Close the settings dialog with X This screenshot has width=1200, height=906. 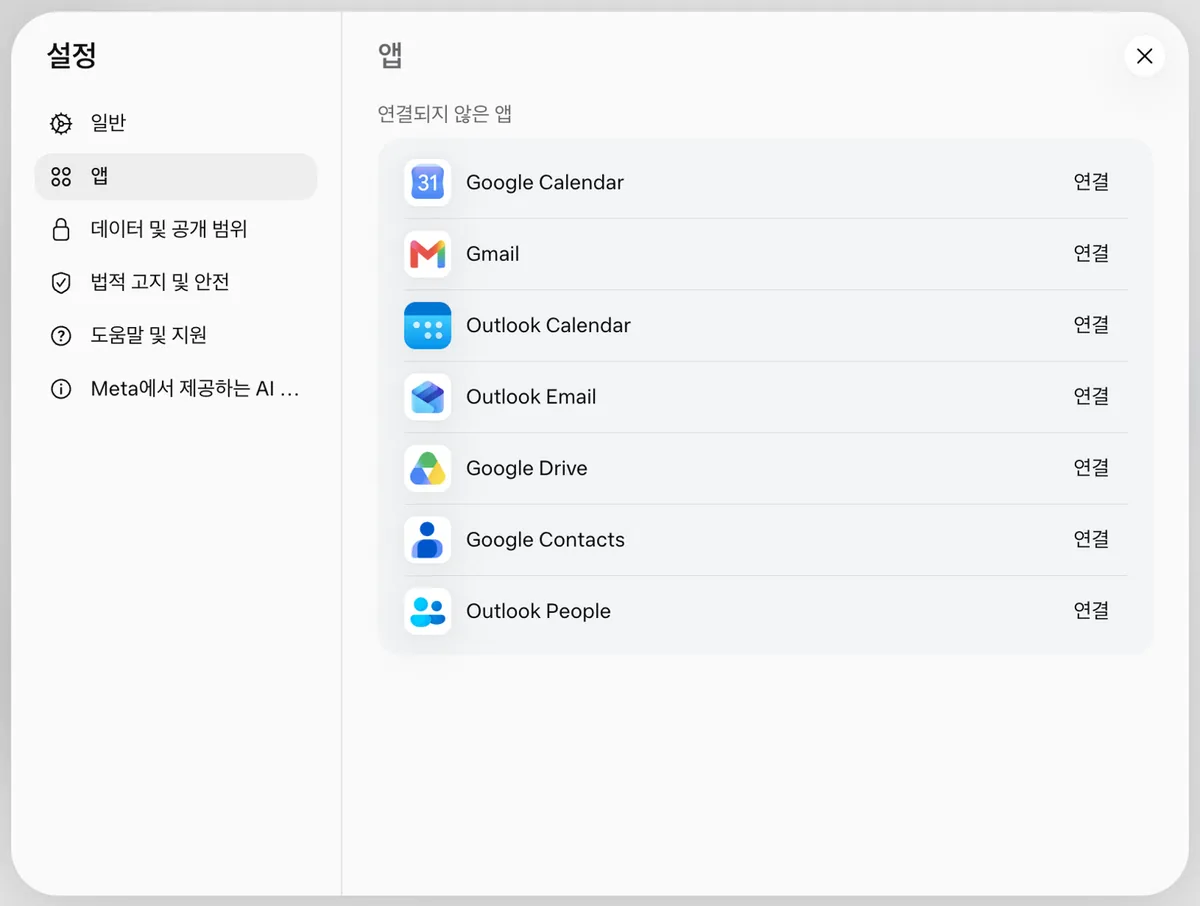click(1145, 56)
